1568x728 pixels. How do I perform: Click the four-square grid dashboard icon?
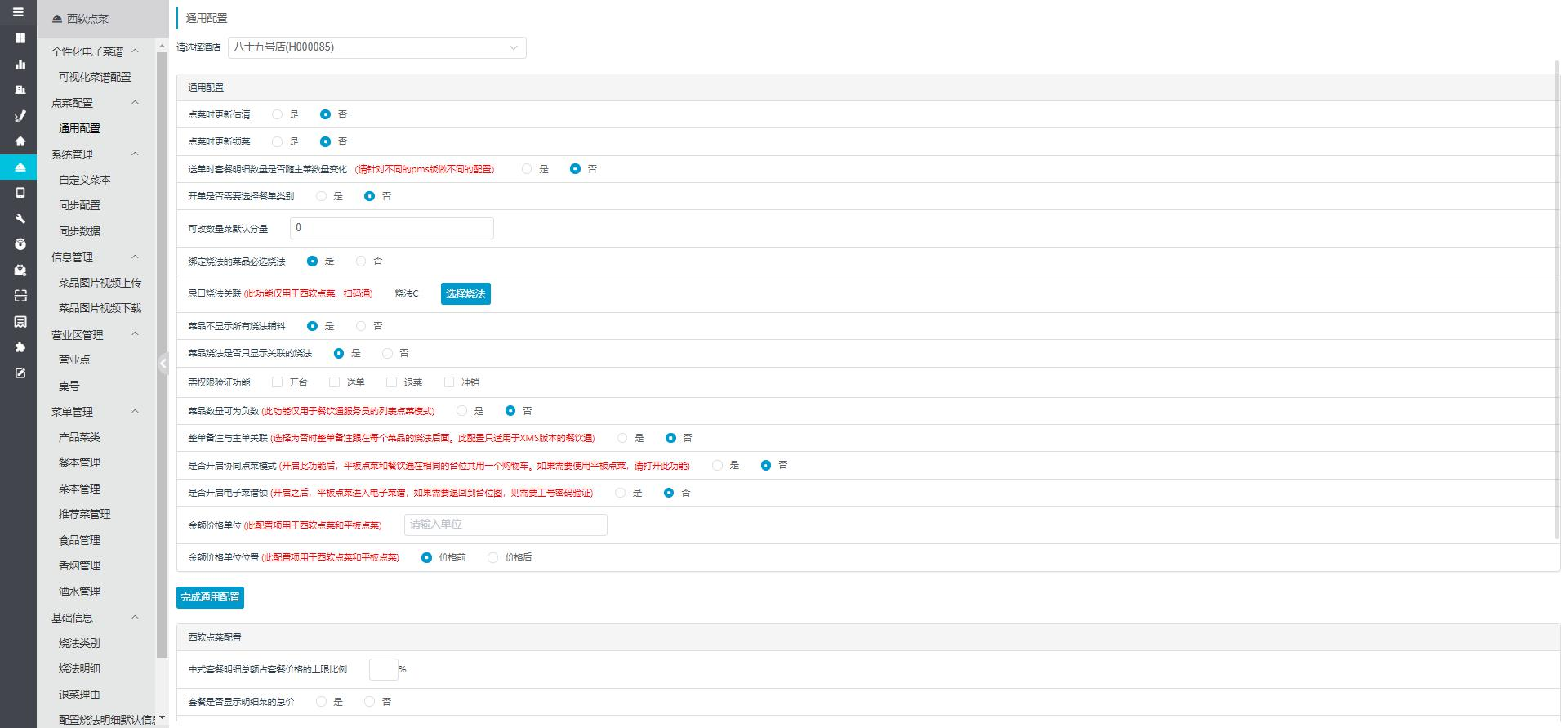20,38
